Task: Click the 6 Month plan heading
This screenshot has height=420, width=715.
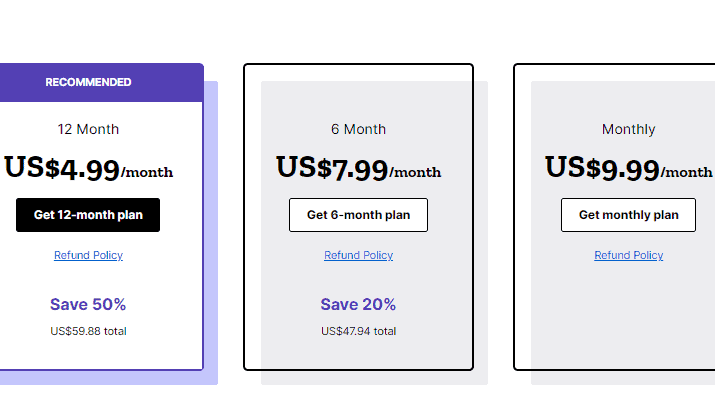Action: click(358, 129)
